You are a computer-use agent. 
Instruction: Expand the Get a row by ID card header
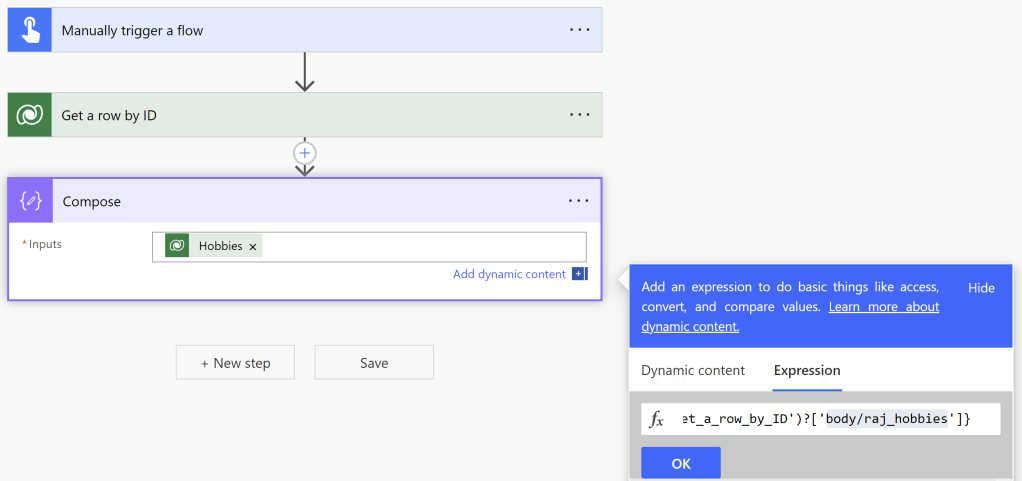pos(300,115)
